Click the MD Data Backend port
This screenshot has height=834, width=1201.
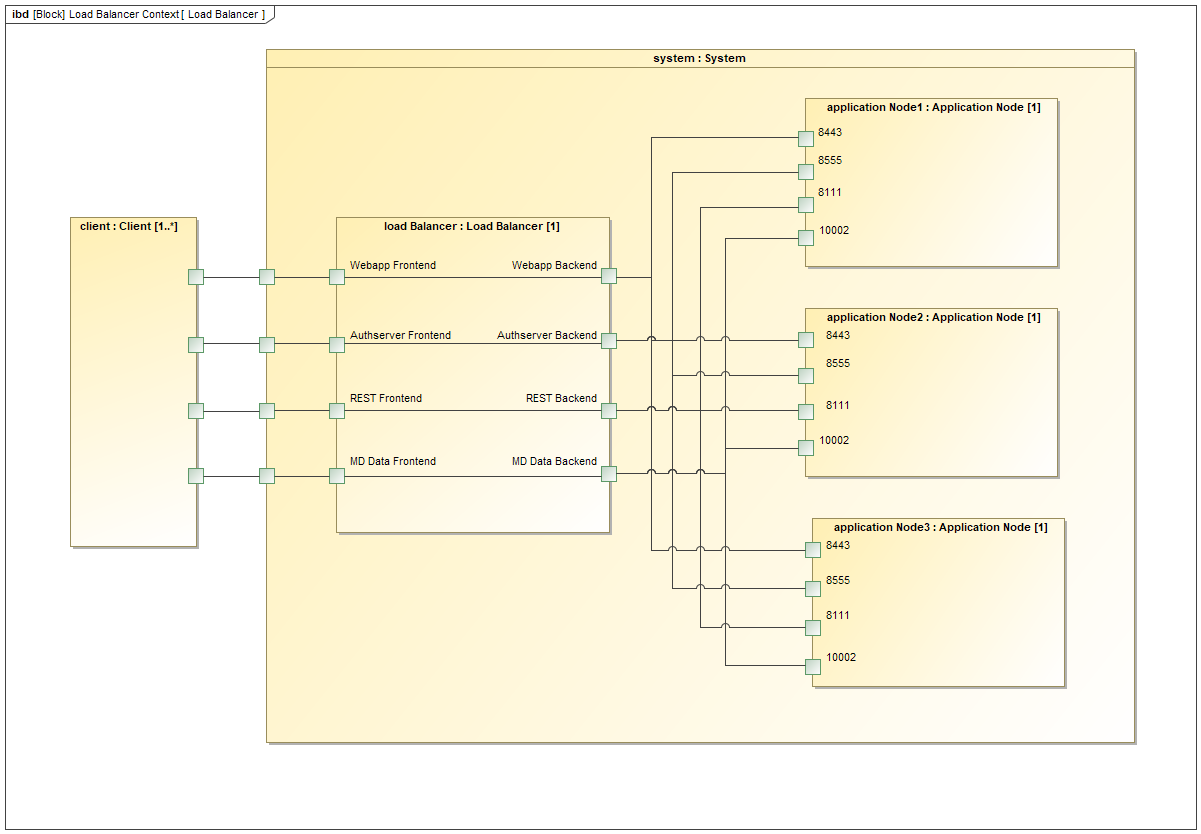(x=609, y=473)
